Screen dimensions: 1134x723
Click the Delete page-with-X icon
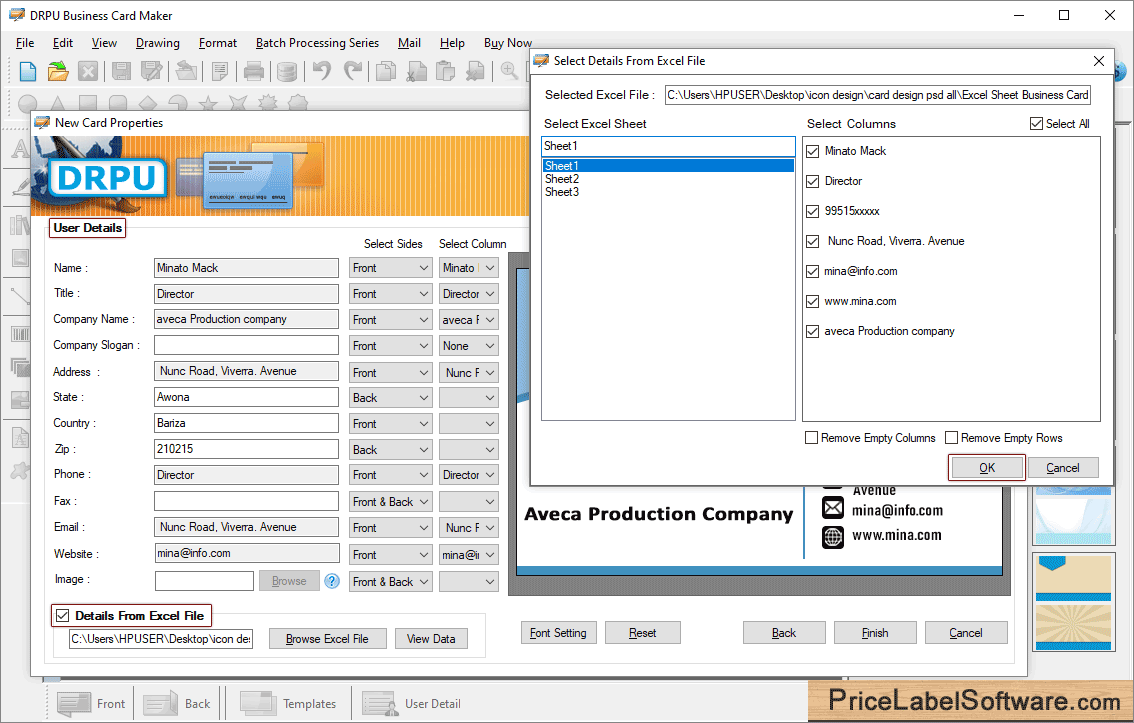(475, 71)
